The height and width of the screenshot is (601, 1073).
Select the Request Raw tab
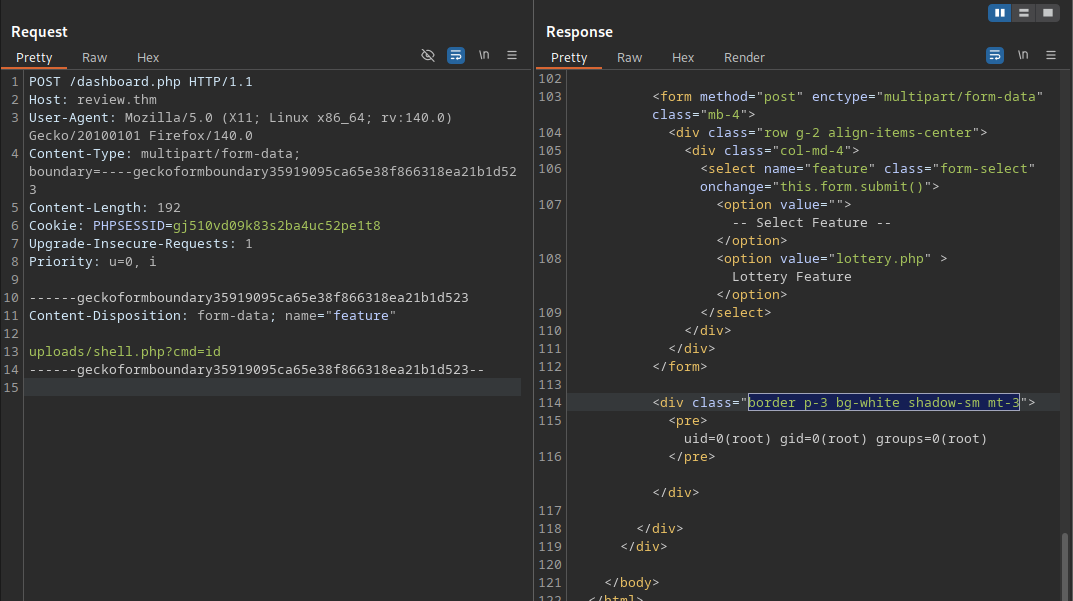pos(94,57)
